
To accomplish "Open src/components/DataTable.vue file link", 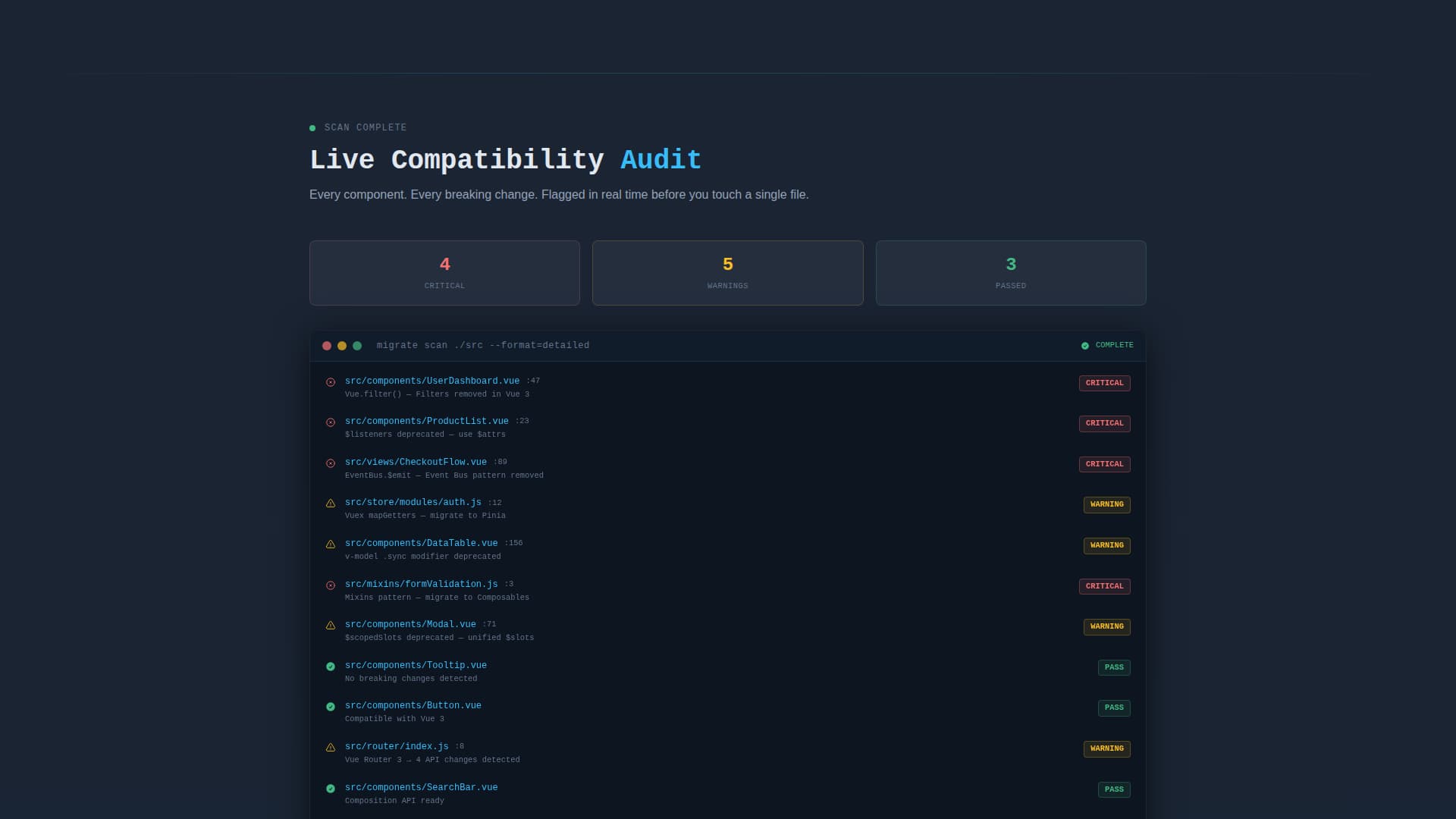I will pos(422,543).
